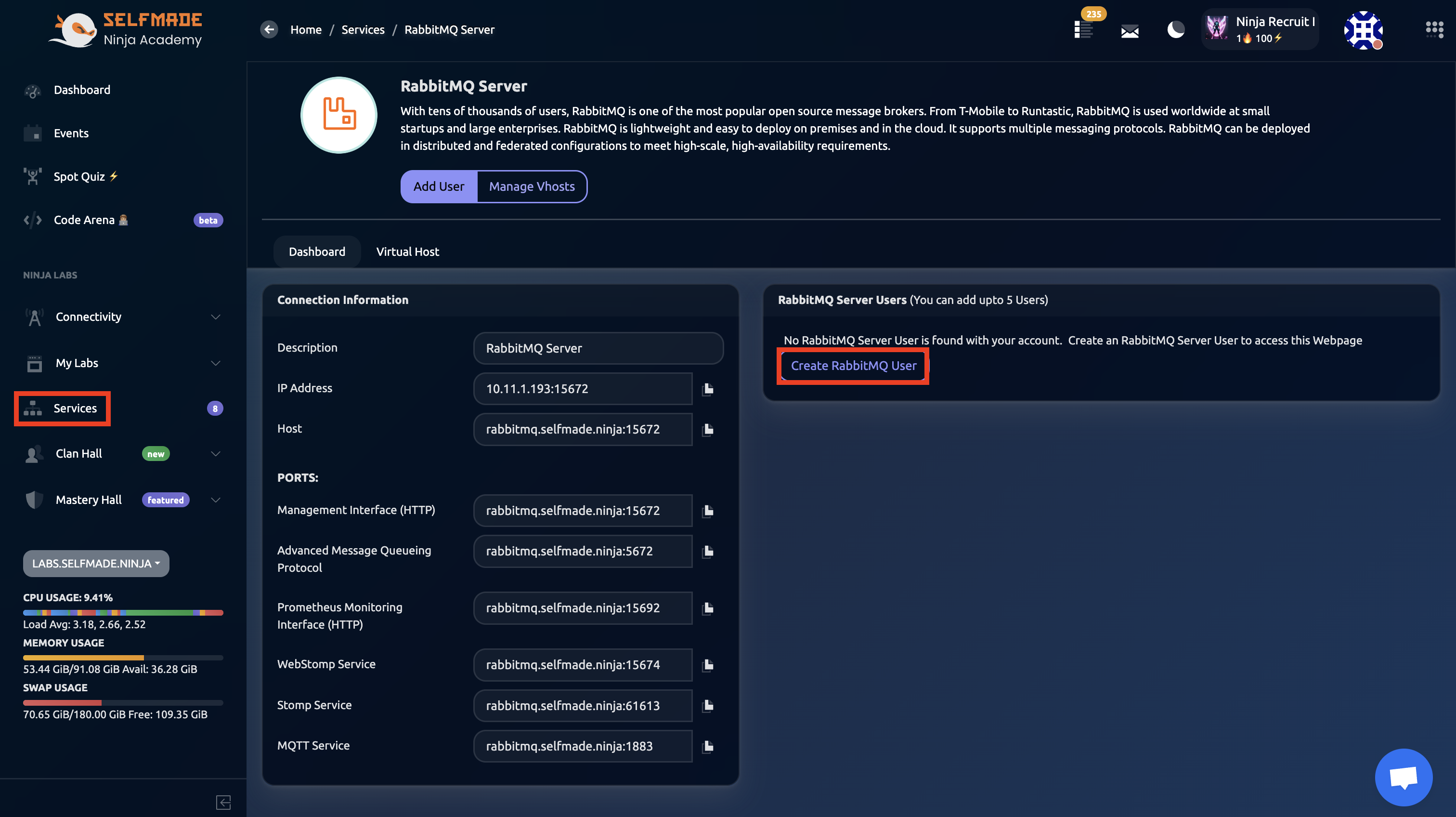This screenshot has height=817, width=1456.
Task: Expand the Clan Hall menu chevron
Action: [x=215, y=454]
